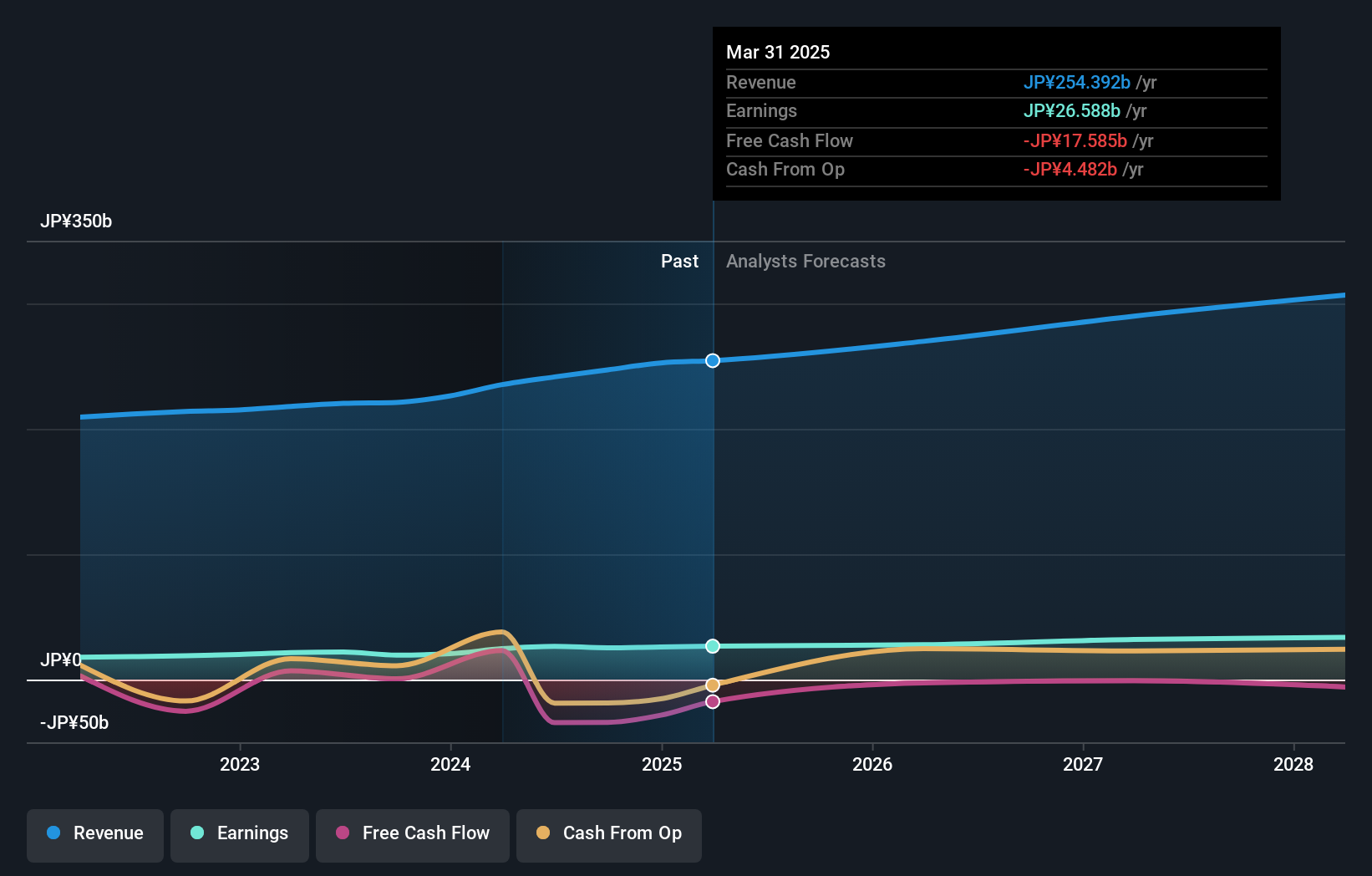Click the Mar 31 2025 tooltip date
Screen dimensions: 1372x876
pyautogui.click(x=778, y=52)
